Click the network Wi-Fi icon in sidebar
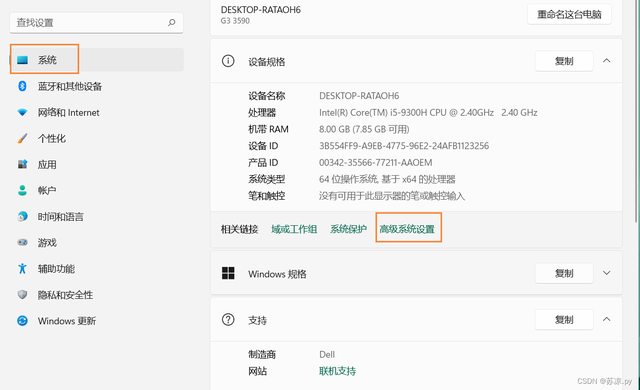This screenshot has width=640, height=390. [x=22, y=112]
